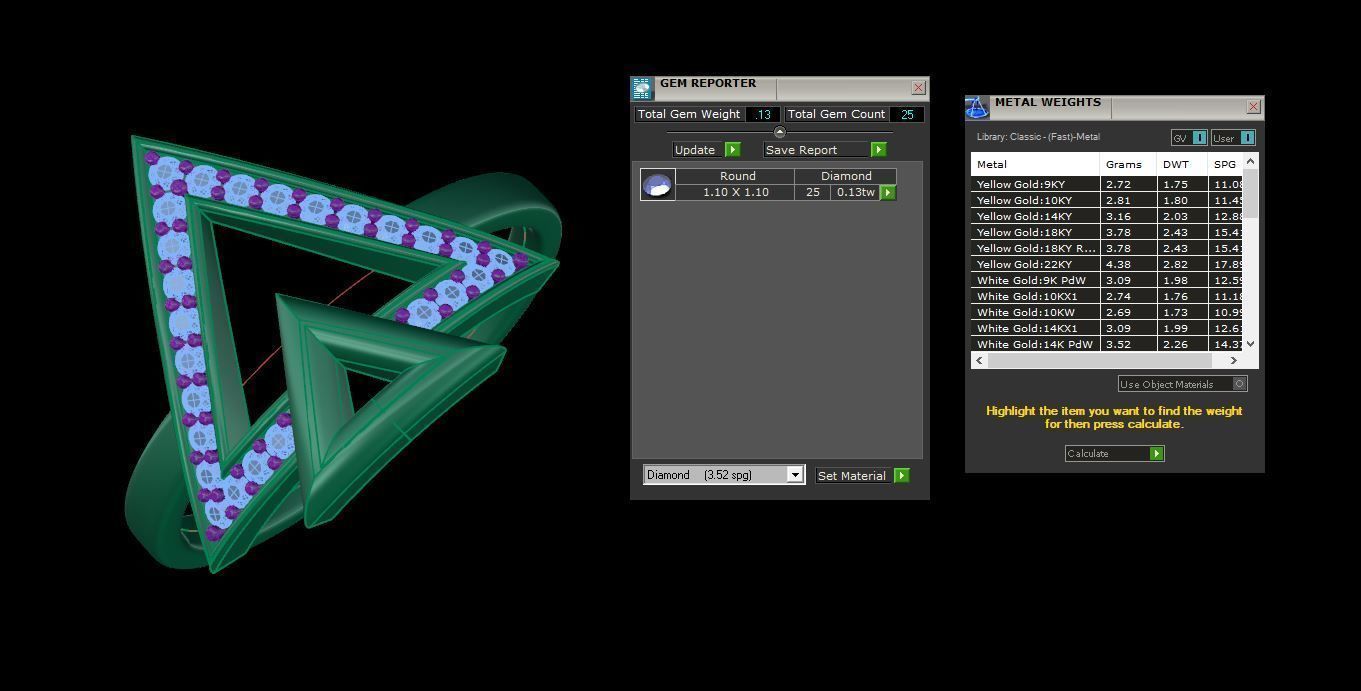
Task: Select Yellow Gold:18KY in the metal list
Action: click(1010, 232)
